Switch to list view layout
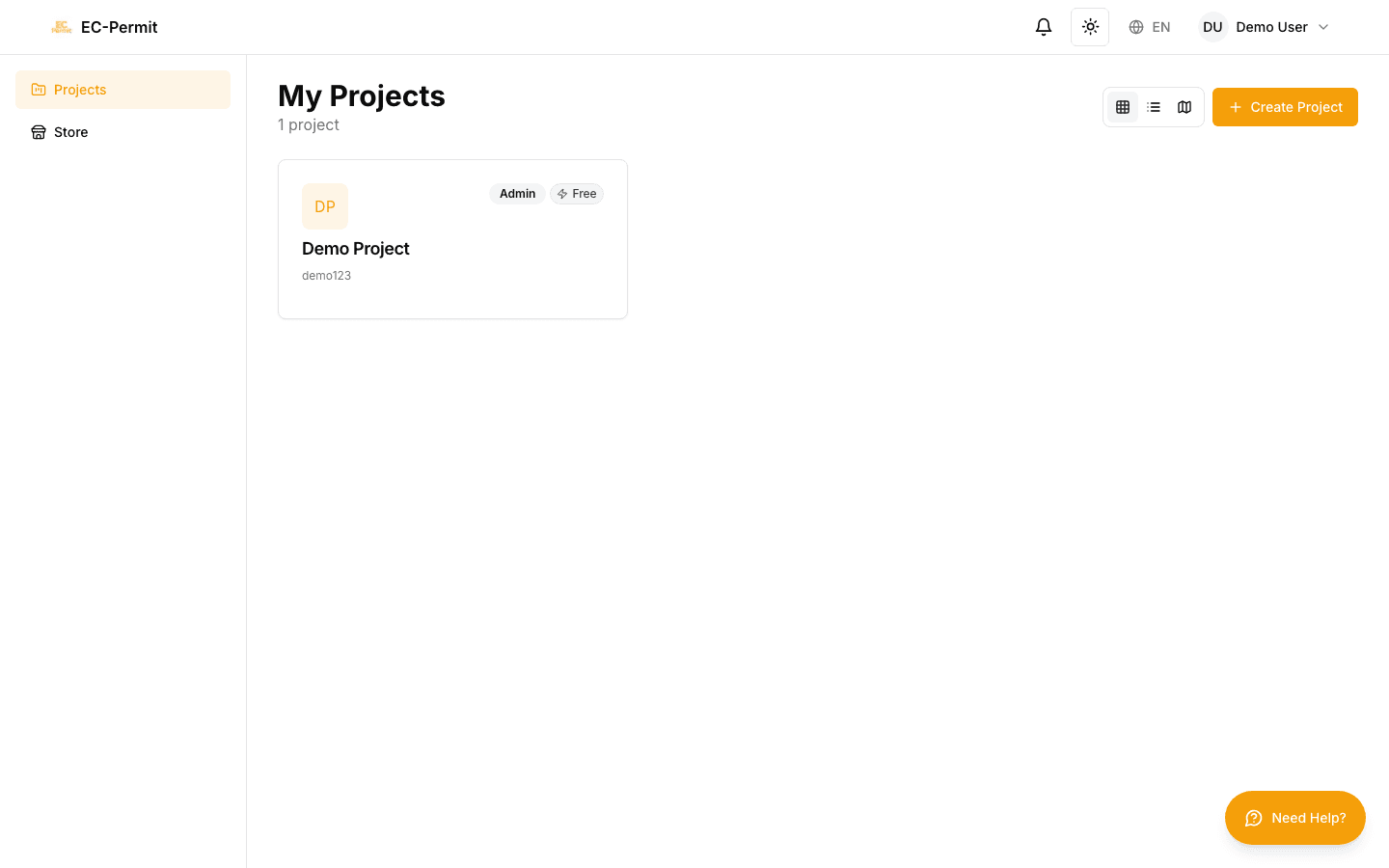 [x=1154, y=107]
